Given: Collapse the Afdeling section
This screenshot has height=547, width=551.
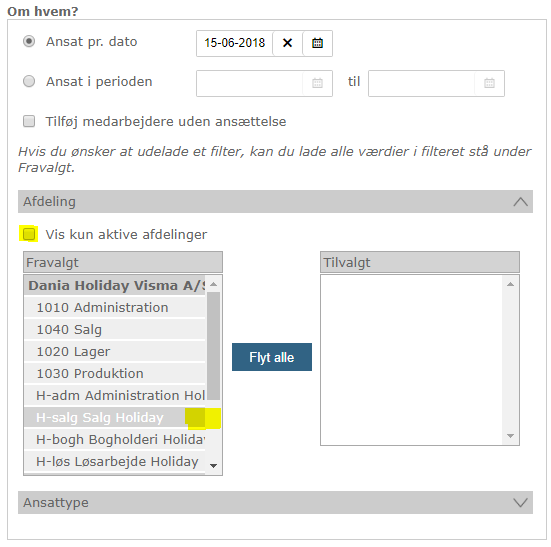Looking at the screenshot, I should (x=520, y=202).
